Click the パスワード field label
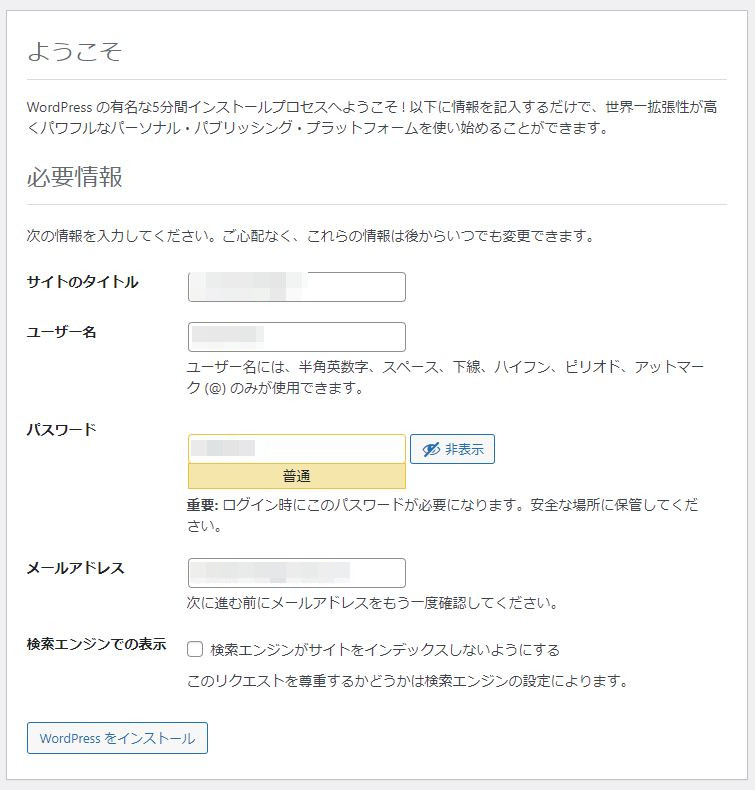This screenshot has height=790, width=755. (61, 430)
